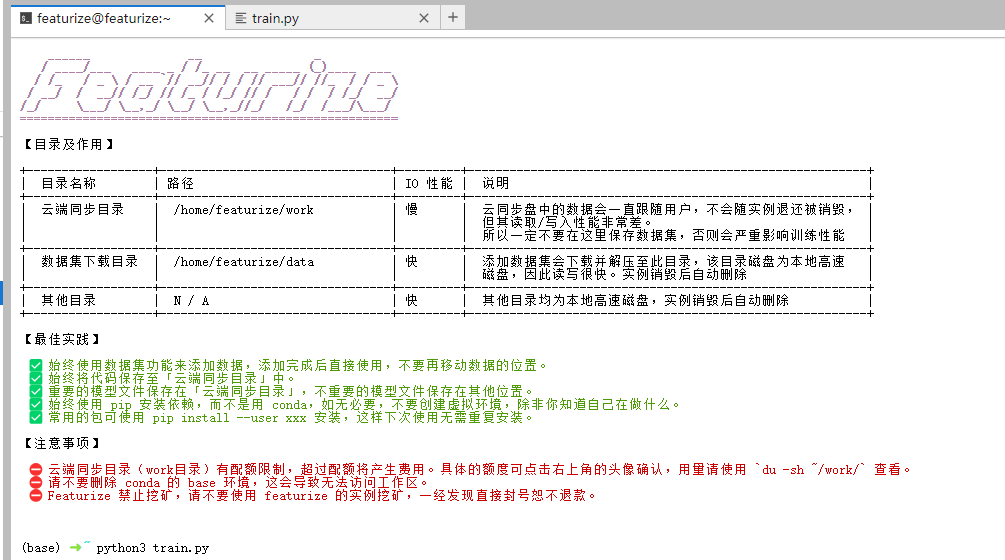1005x560 pixels.
Task: Click the green checkmark beside the pip 安装依赖 line
Action: (x=35, y=405)
